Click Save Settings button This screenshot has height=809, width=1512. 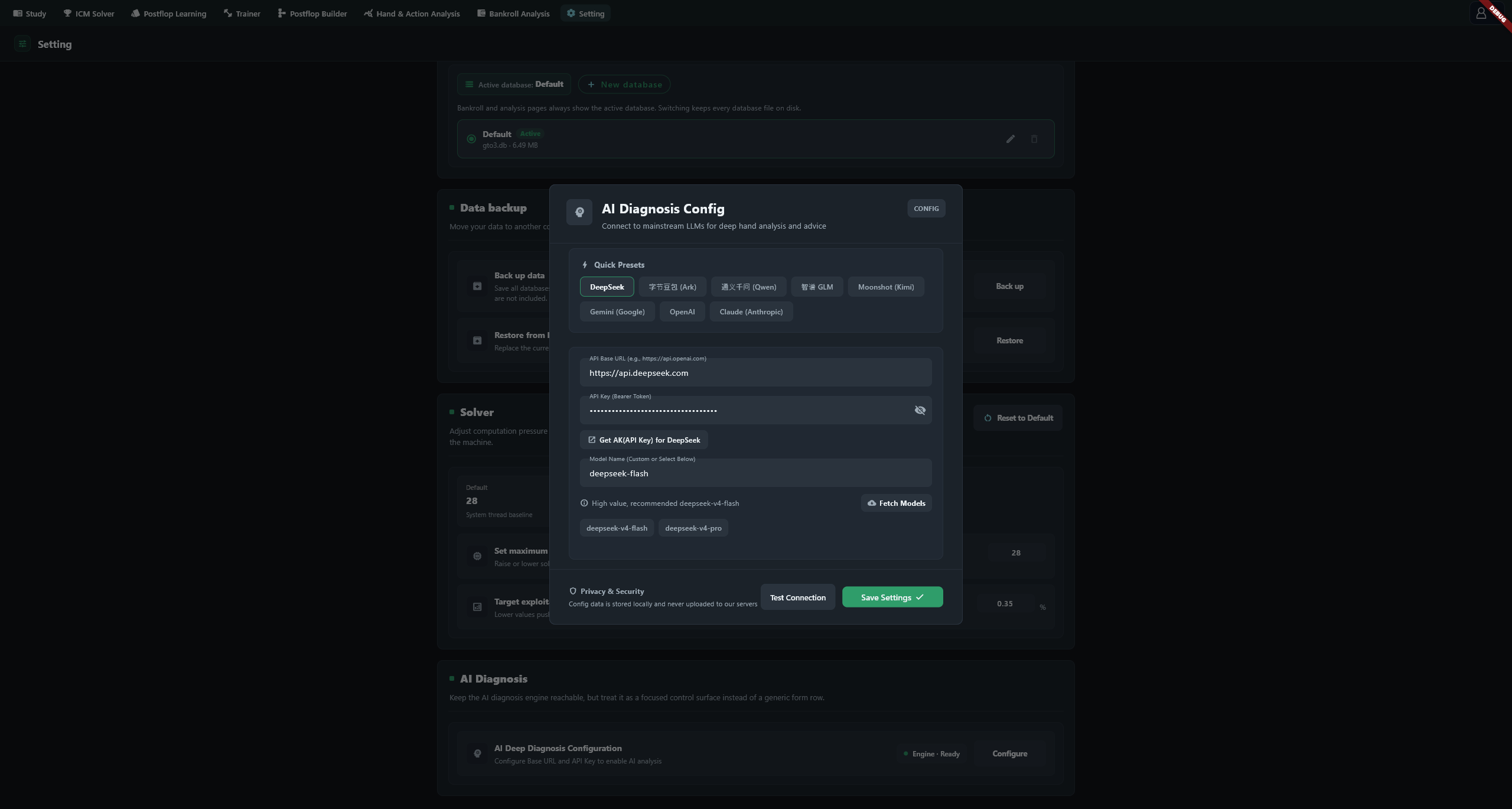pyautogui.click(x=892, y=597)
